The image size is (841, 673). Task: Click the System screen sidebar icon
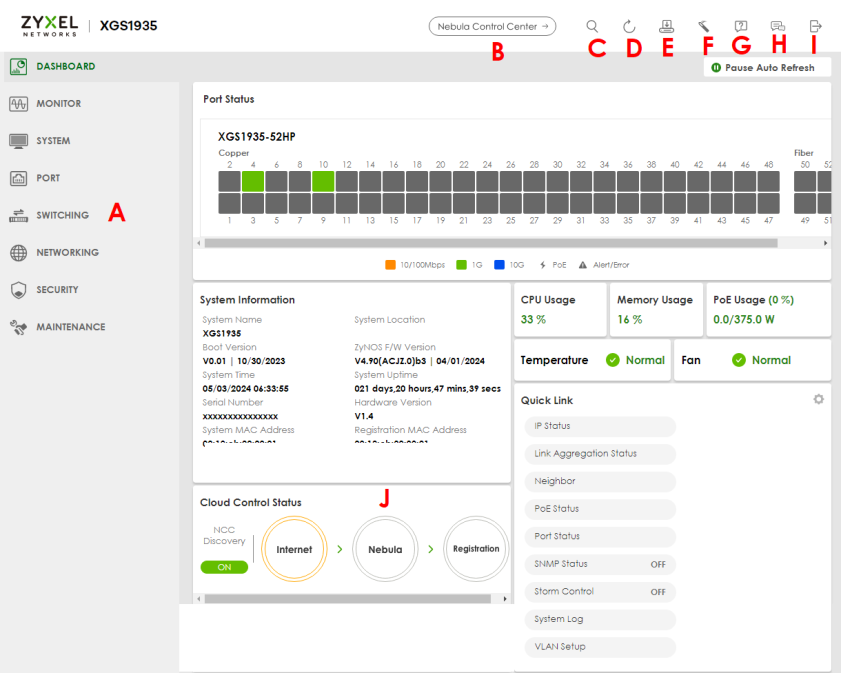(x=18, y=141)
